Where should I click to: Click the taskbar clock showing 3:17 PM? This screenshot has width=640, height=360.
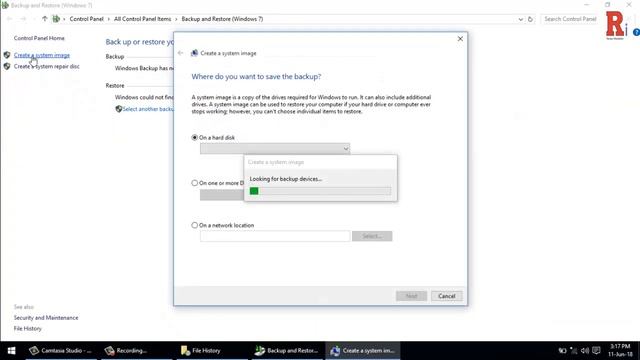pos(620,351)
